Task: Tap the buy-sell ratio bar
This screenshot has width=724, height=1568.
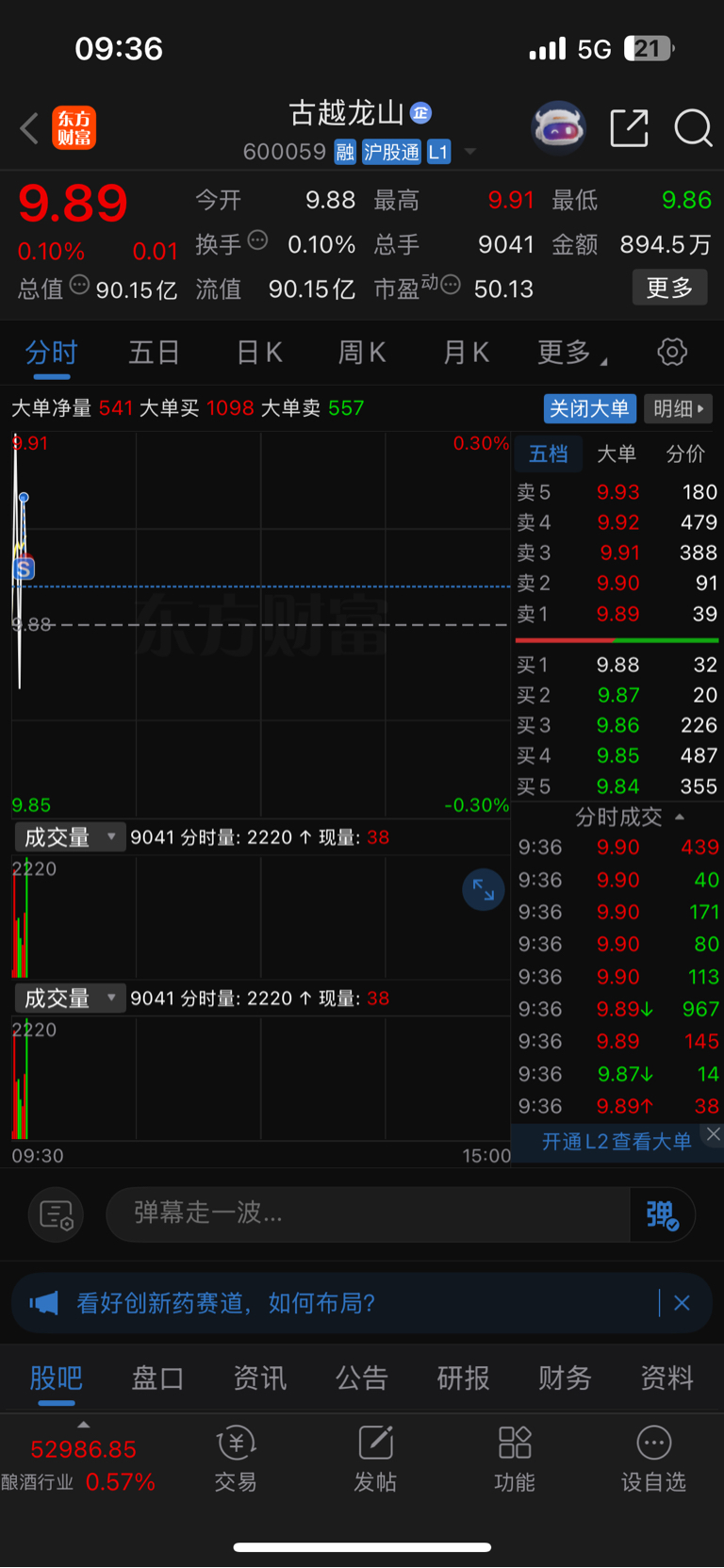Action: (617, 640)
